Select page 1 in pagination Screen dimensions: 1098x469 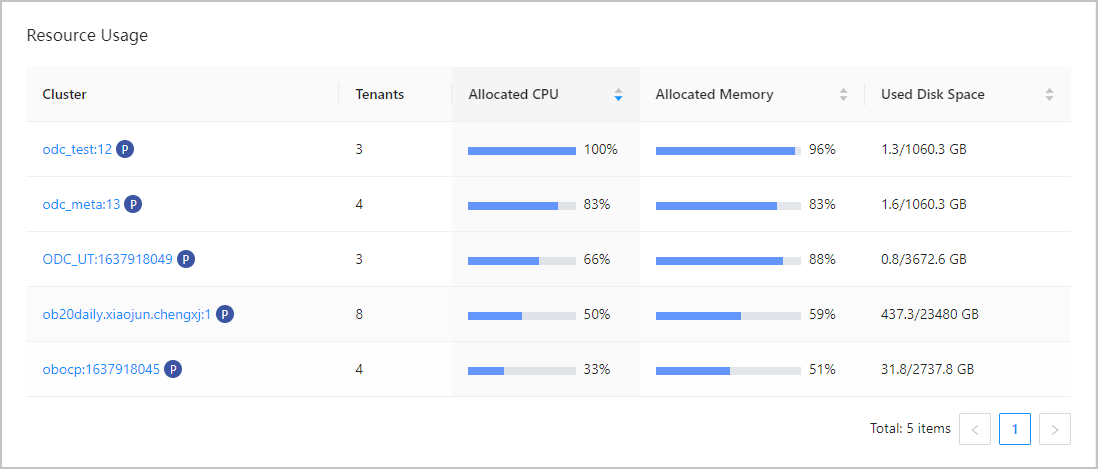[1015, 429]
